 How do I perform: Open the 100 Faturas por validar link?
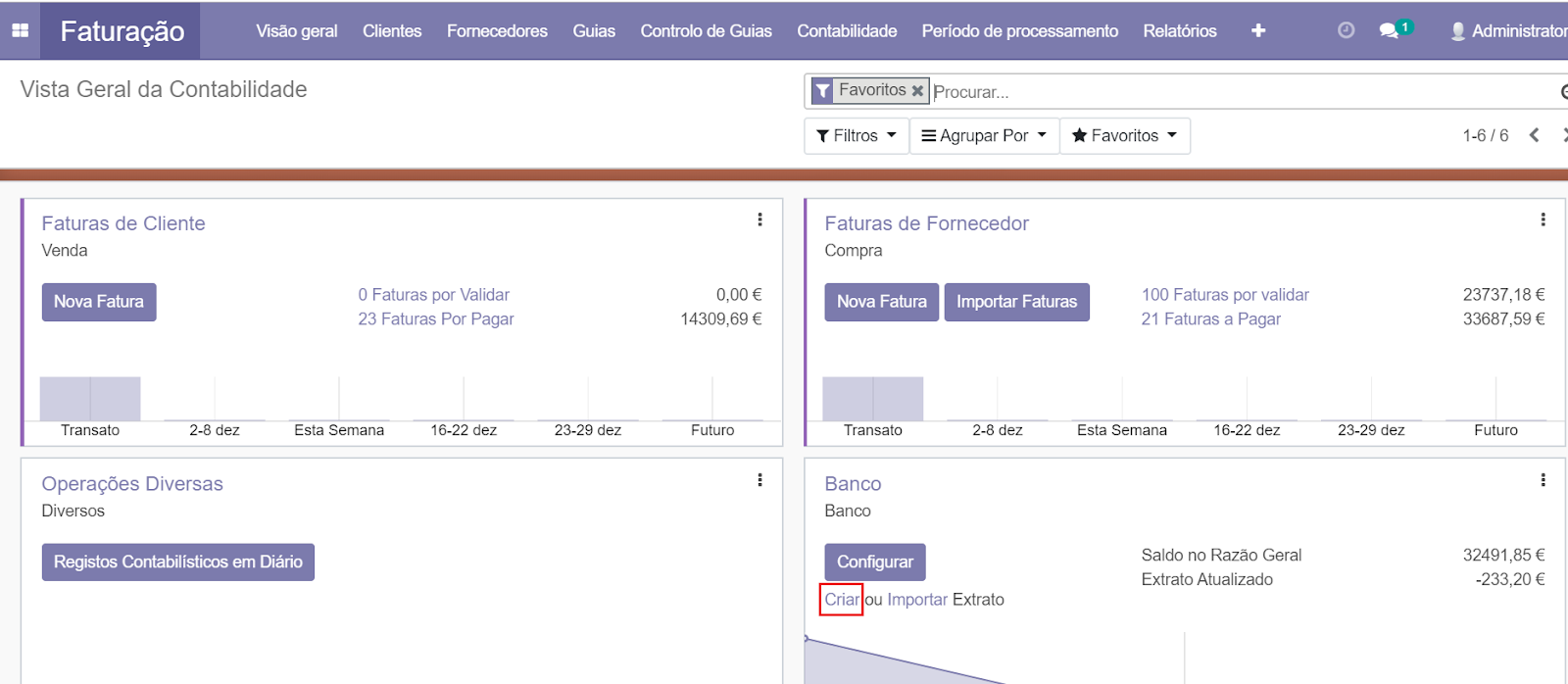tap(1225, 295)
